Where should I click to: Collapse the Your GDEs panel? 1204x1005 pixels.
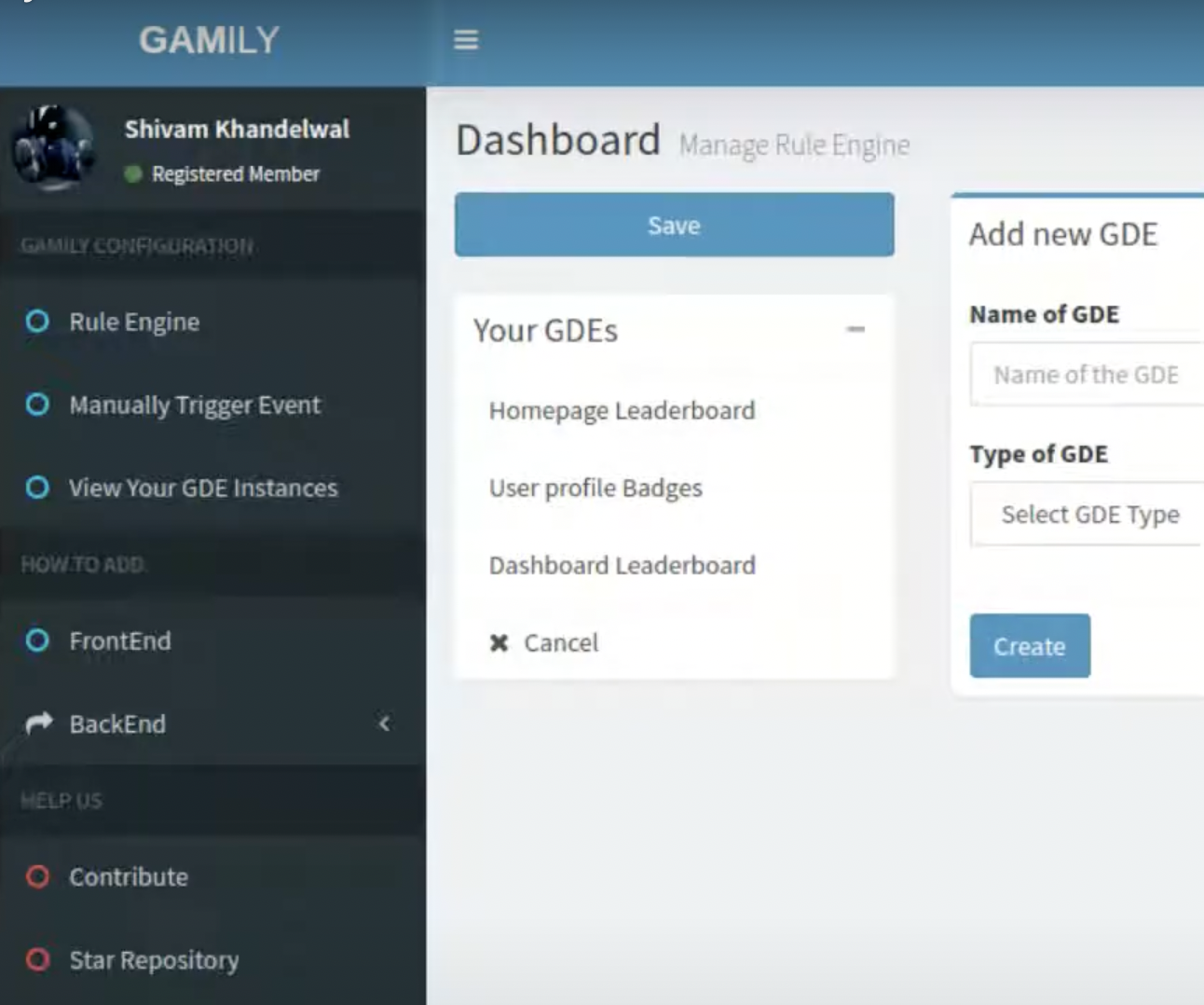click(x=855, y=329)
